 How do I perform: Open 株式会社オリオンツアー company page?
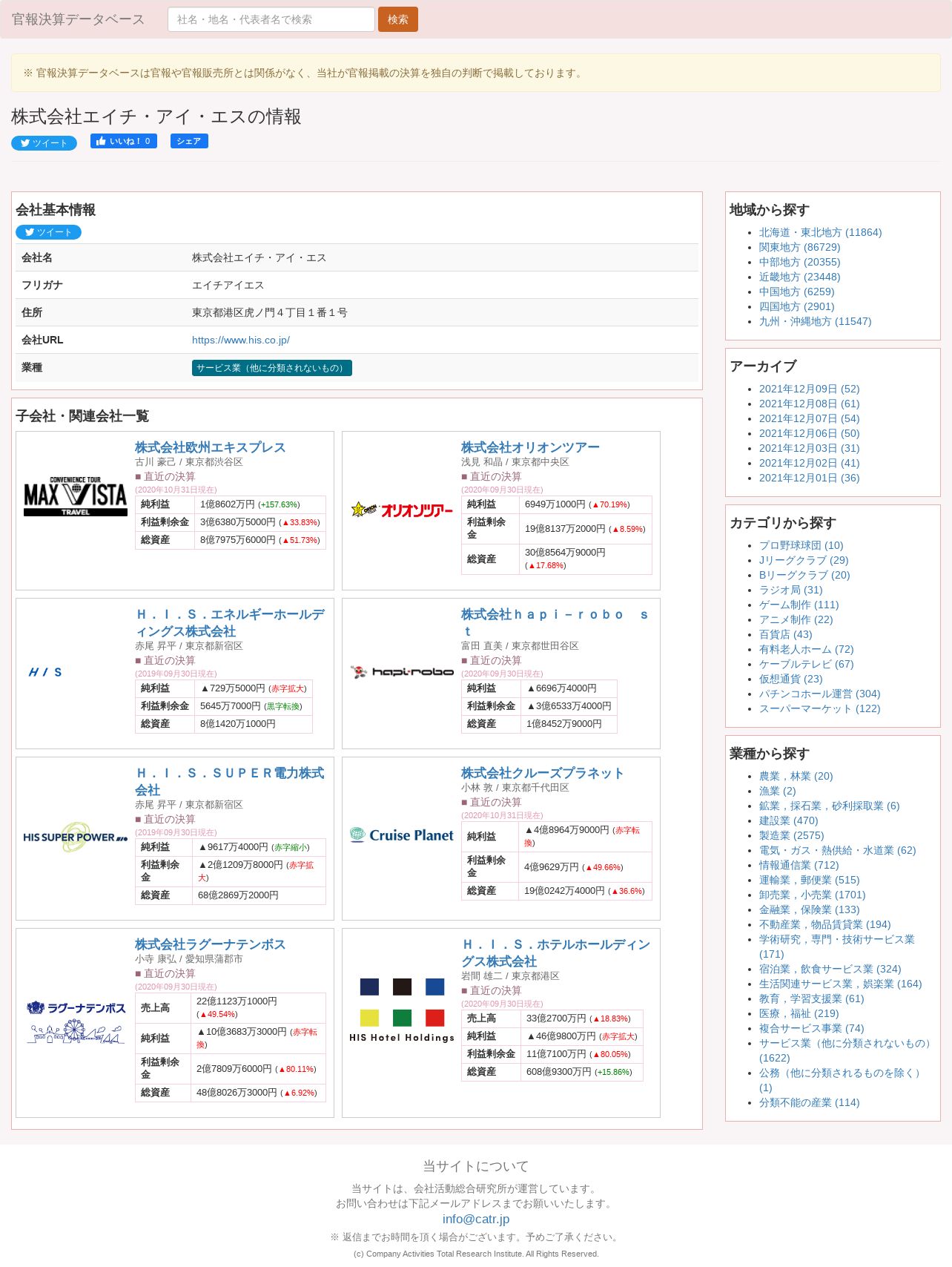530,447
